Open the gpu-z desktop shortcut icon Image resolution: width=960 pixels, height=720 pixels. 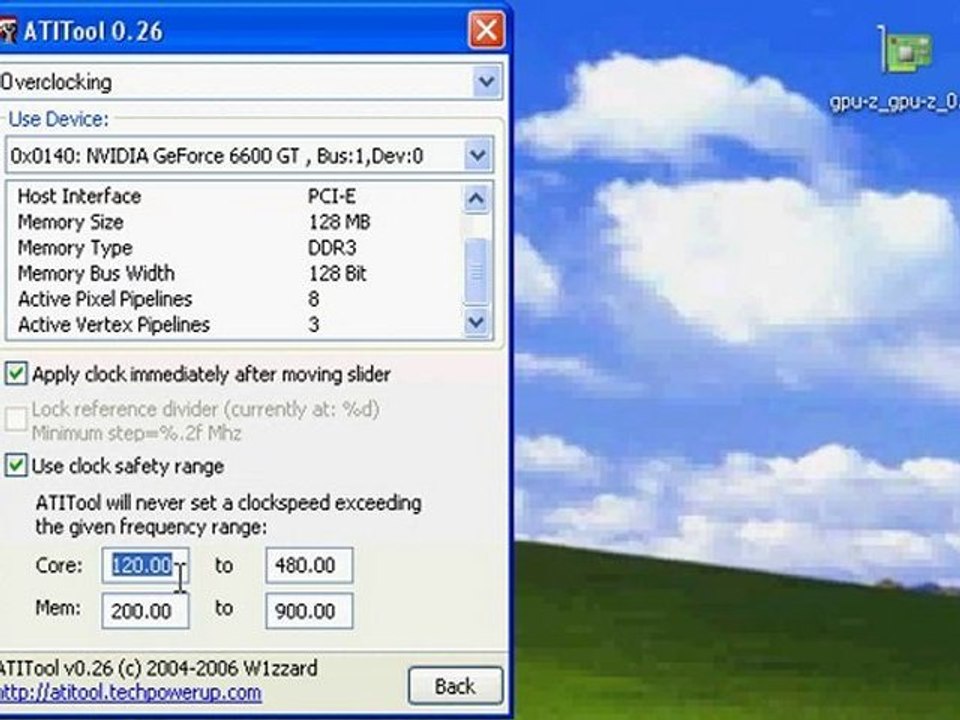pos(906,49)
